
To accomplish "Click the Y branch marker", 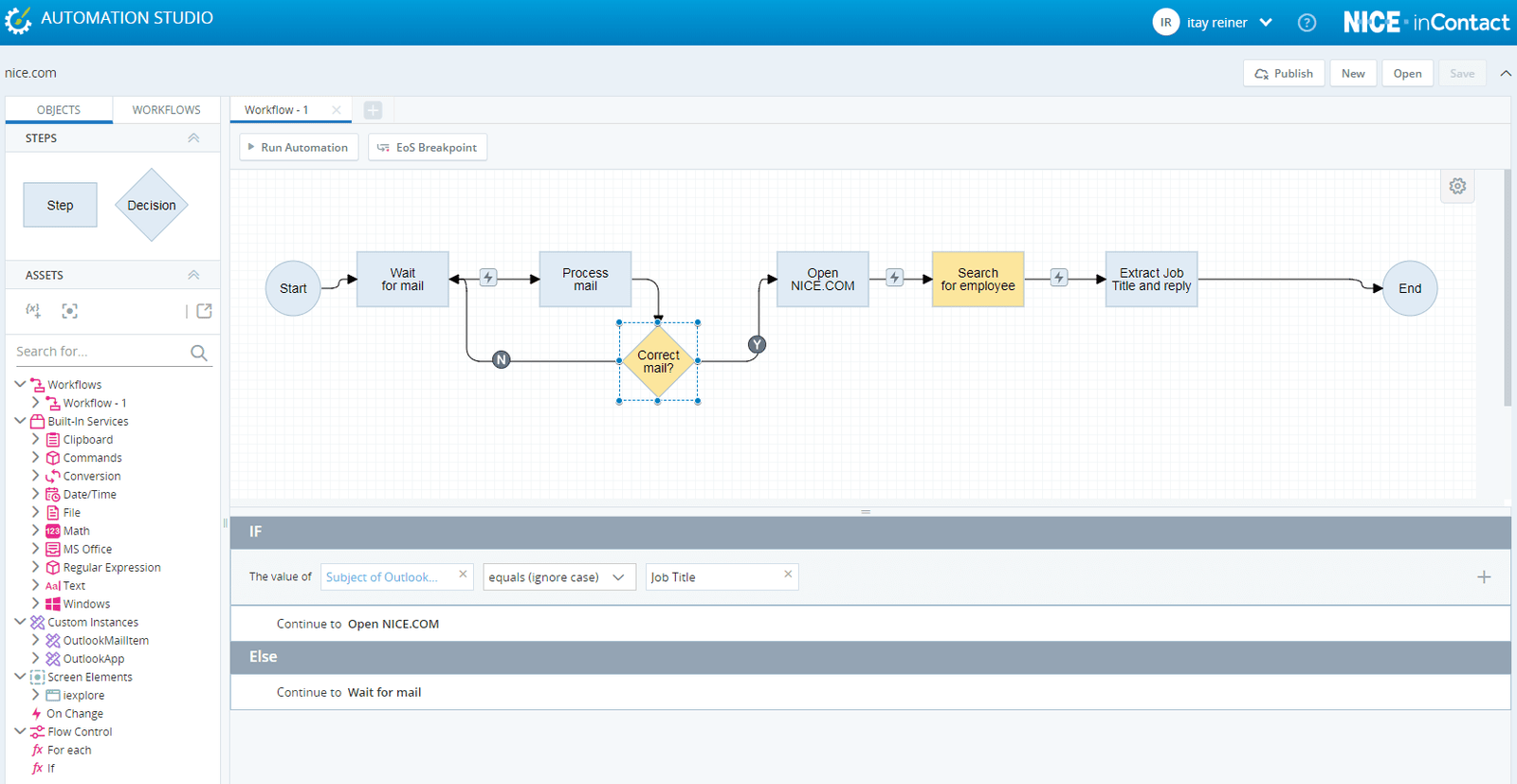I will (757, 344).
